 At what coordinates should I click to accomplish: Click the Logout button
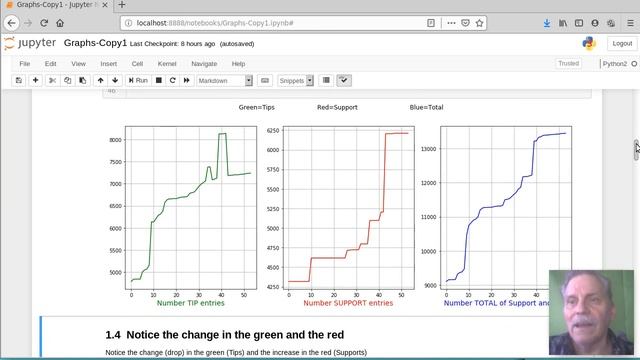coord(622,43)
